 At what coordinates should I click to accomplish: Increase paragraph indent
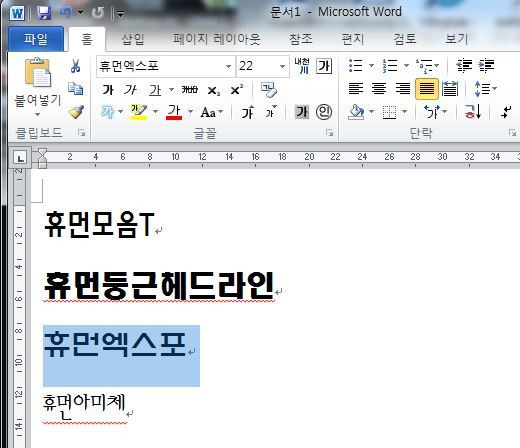[x=487, y=65]
